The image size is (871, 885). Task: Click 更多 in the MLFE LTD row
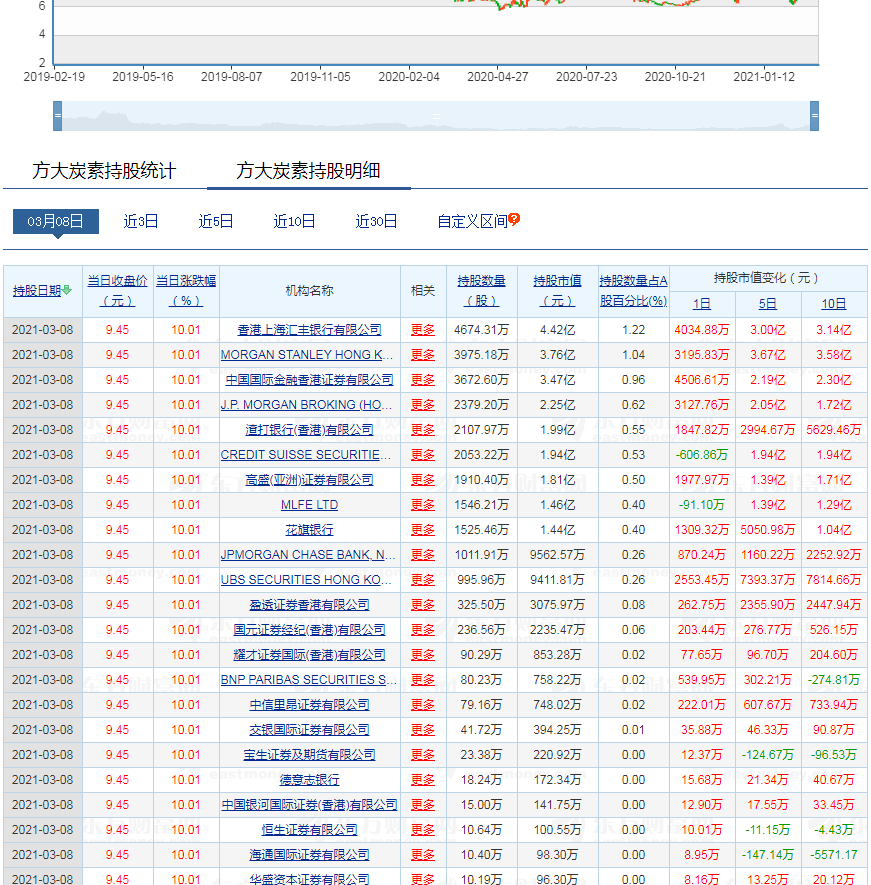[423, 505]
